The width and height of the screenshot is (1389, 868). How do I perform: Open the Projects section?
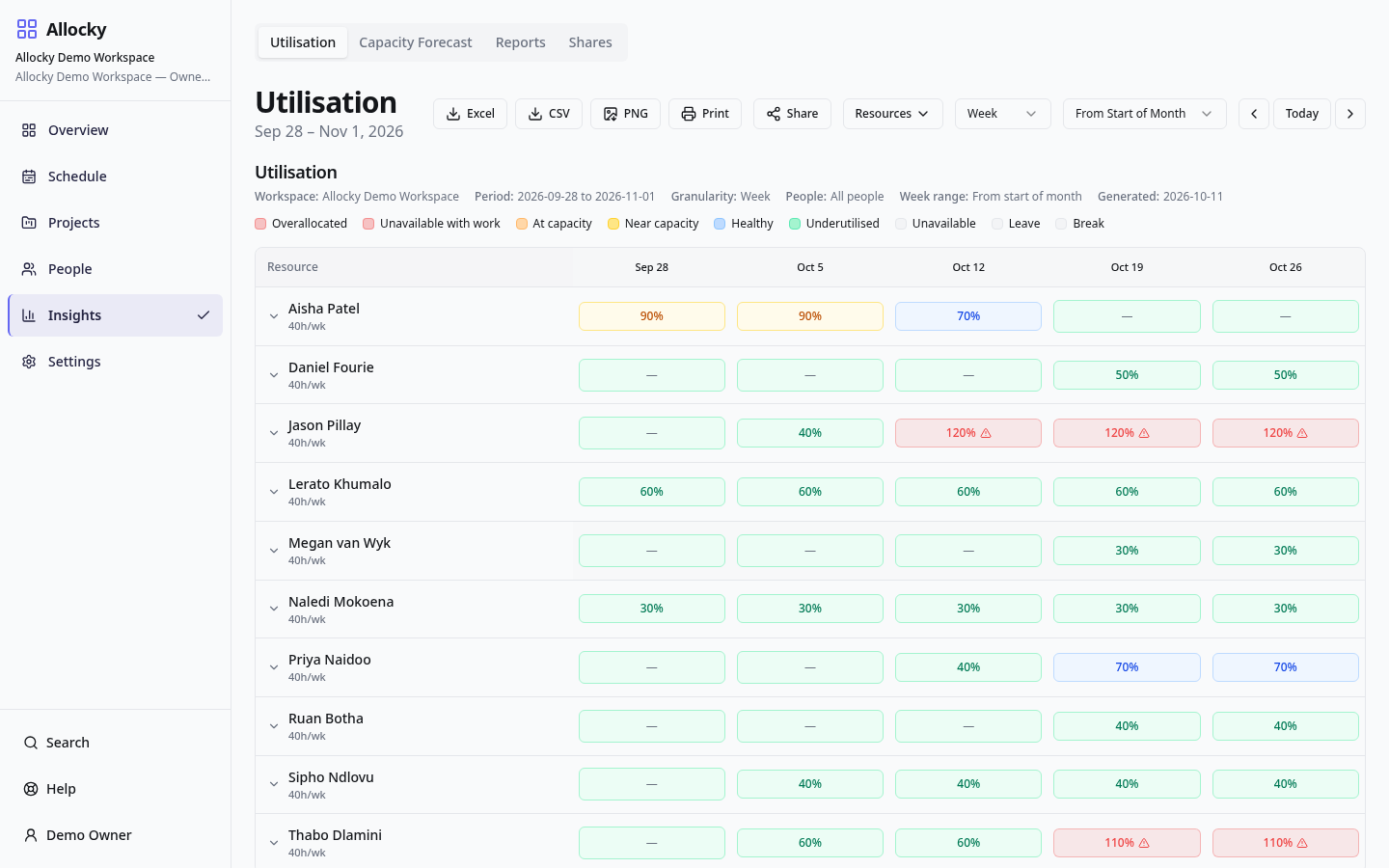[115, 223]
